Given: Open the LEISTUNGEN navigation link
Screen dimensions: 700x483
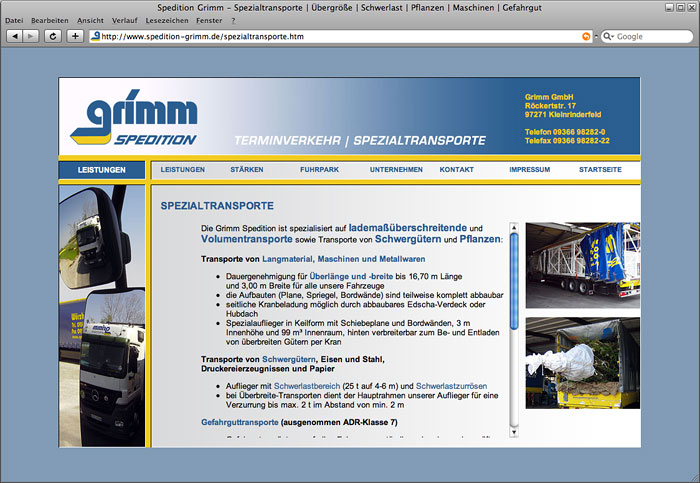Looking at the screenshot, I should point(183,170).
